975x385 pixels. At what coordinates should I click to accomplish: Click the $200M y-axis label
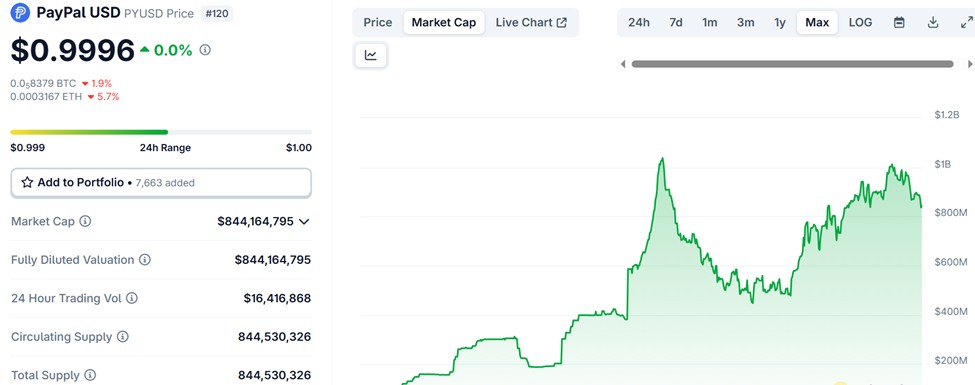[951, 360]
